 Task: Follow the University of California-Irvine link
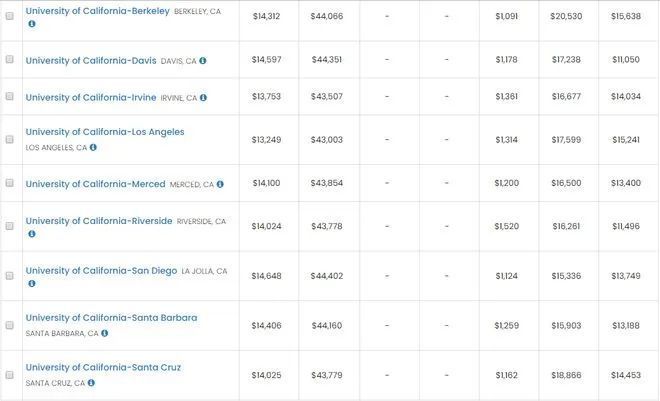click(91, 97)
